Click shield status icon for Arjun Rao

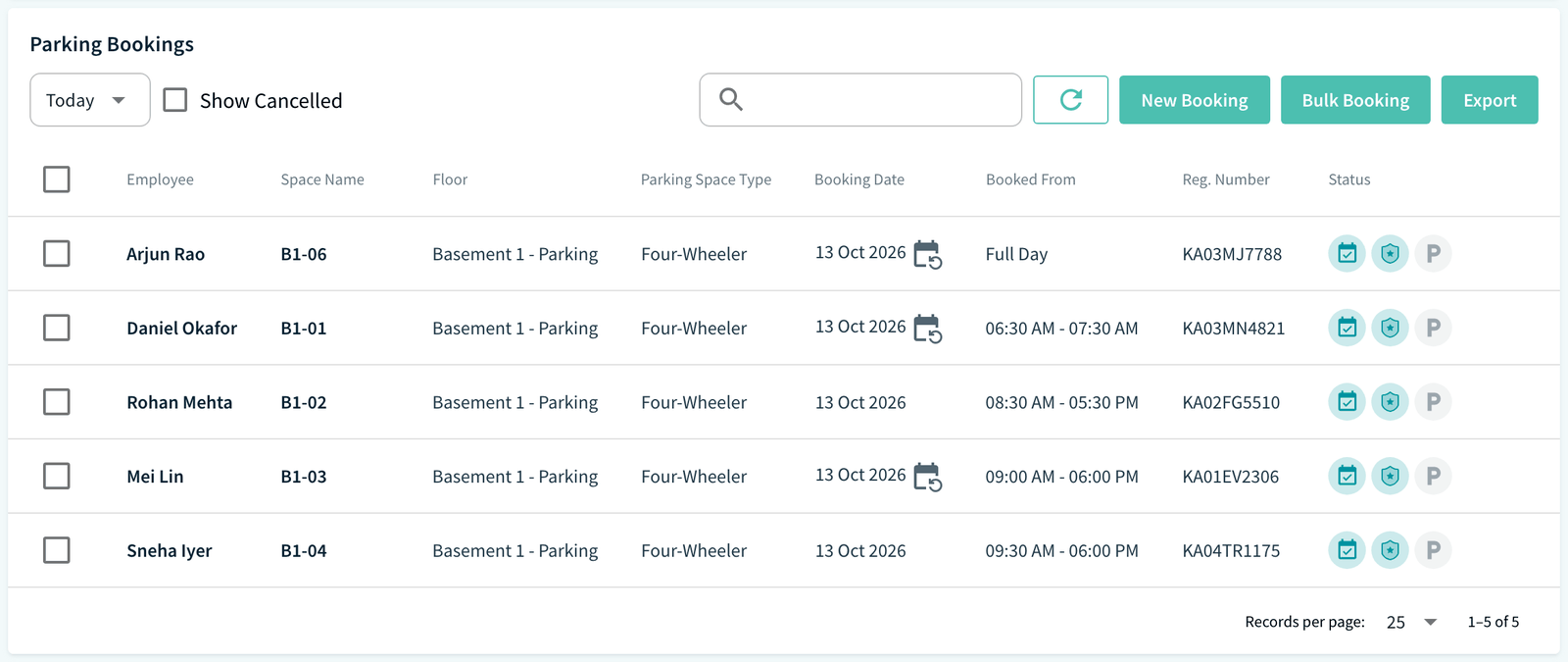coord(1390,254)
